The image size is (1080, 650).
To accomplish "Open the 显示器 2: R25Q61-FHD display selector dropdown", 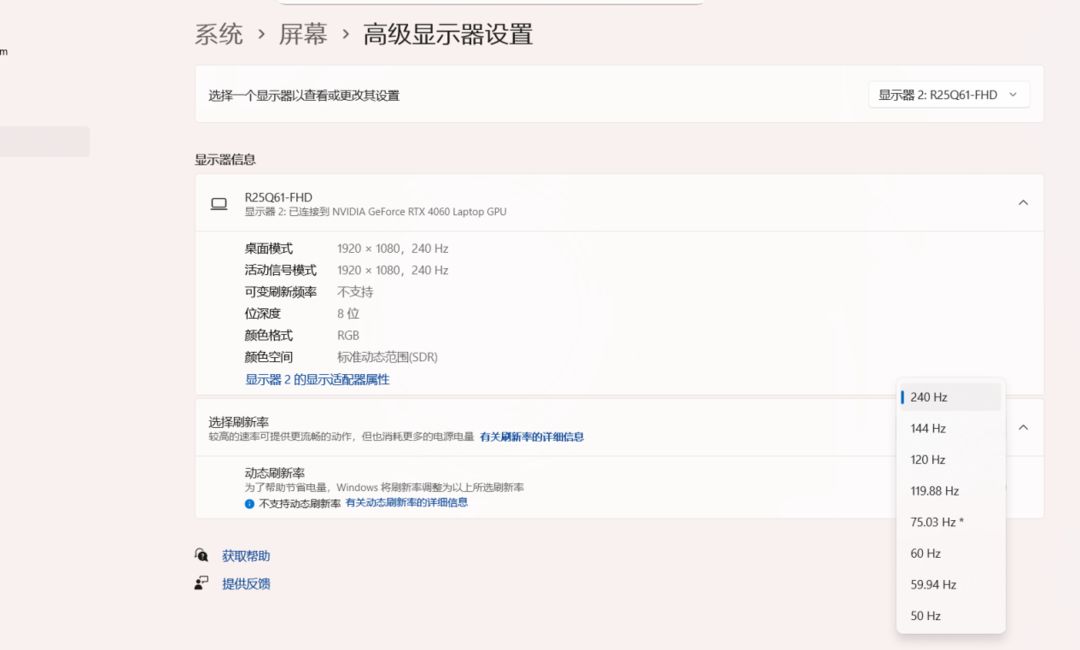I will point(948,95).
